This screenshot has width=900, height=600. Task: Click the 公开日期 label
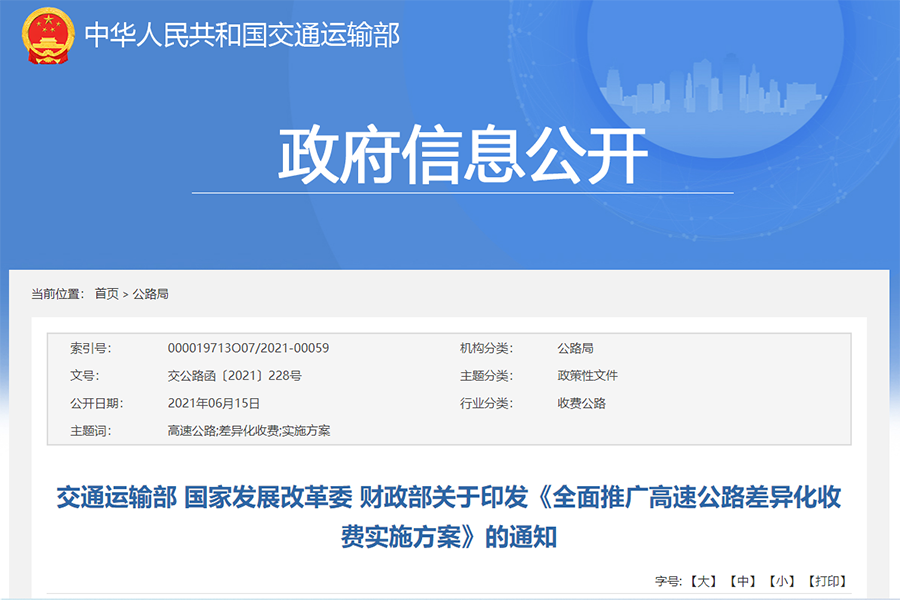pyautogui.click(x=96, y=403)
